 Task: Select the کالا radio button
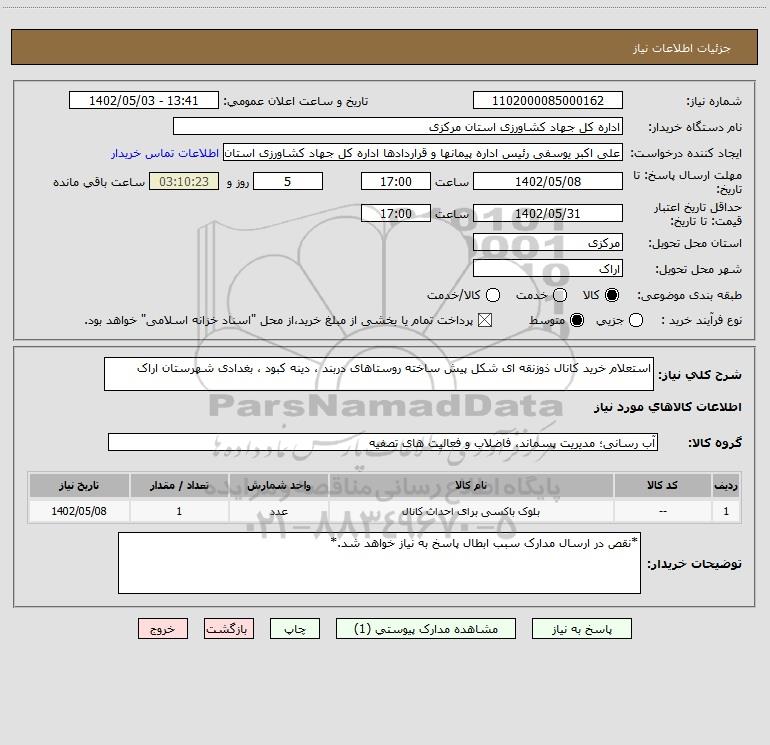pos(612,295)
